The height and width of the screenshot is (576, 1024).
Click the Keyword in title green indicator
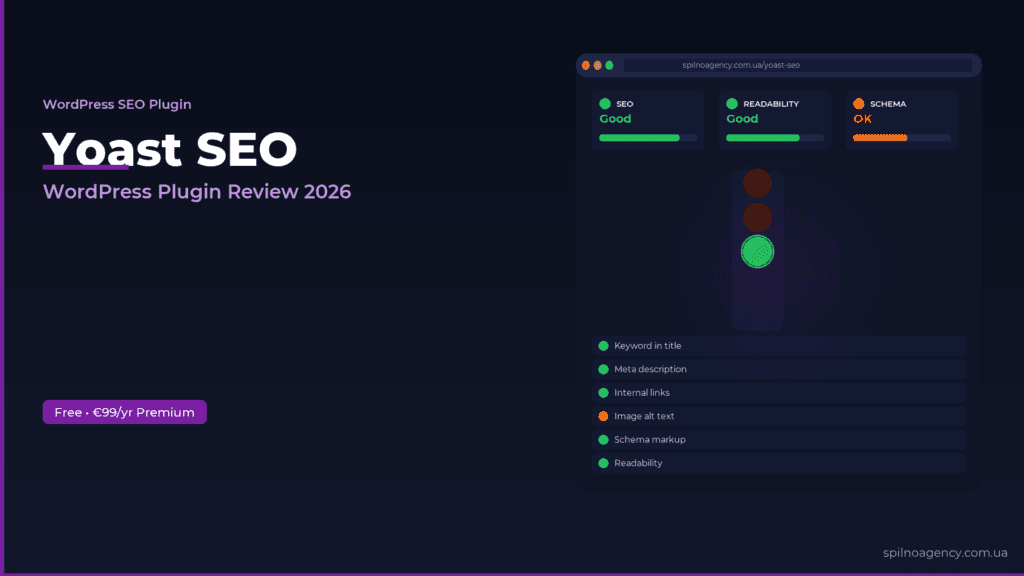(603, 345)
